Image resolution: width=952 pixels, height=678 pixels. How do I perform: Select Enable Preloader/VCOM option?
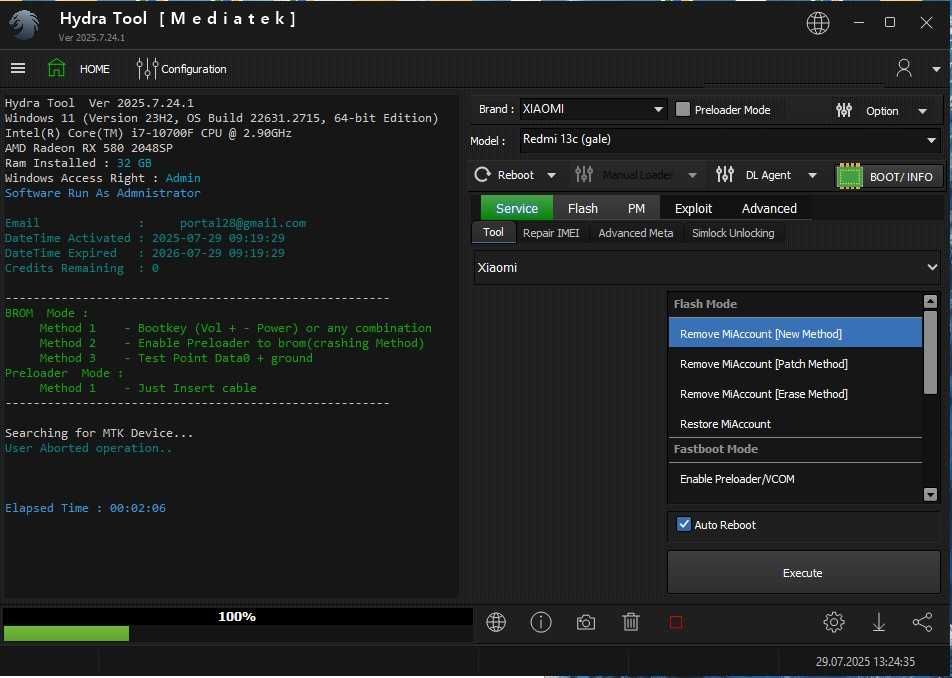[x=795, y=479]
